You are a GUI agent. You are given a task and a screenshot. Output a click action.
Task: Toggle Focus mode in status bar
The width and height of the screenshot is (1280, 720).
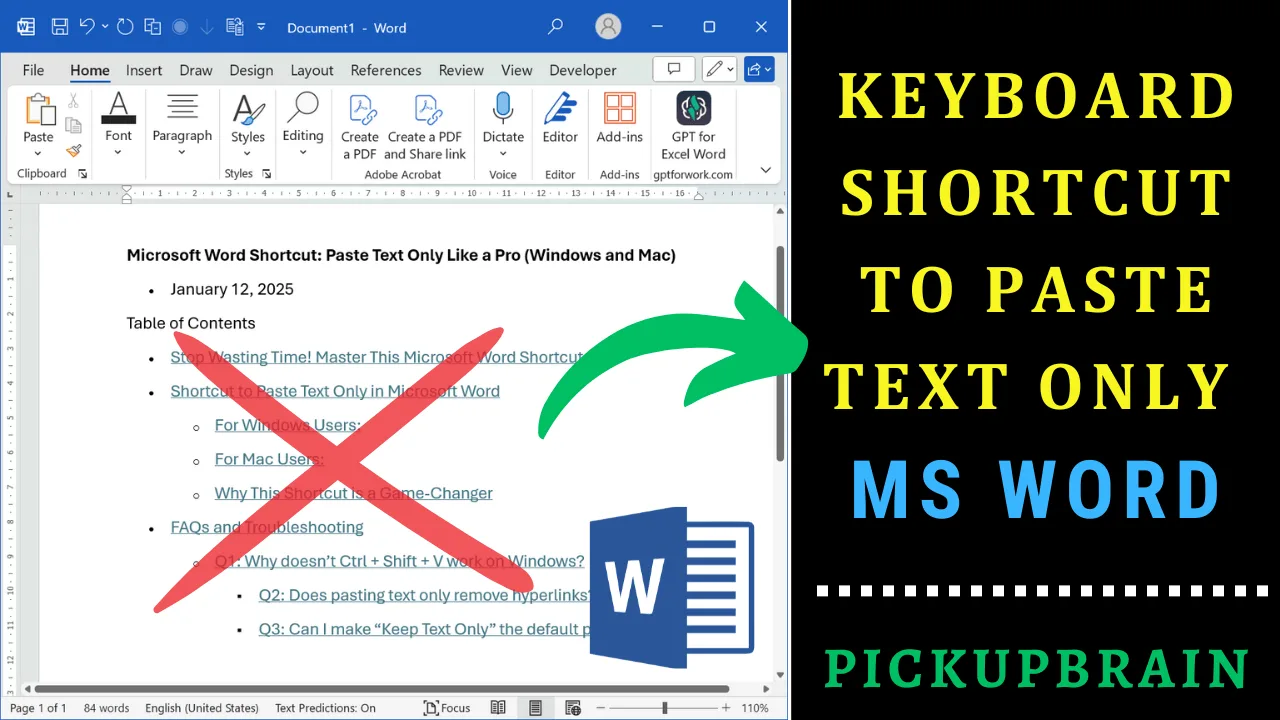pos(447,708)
